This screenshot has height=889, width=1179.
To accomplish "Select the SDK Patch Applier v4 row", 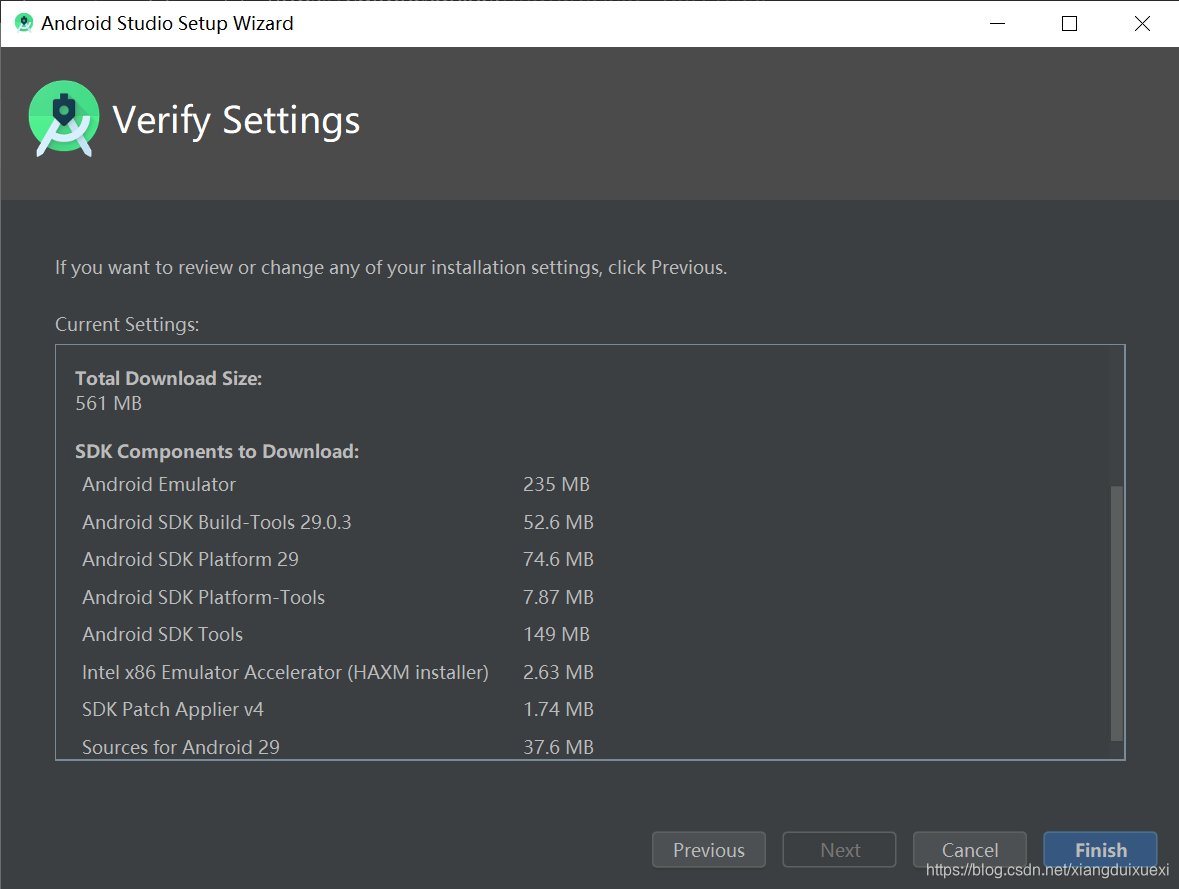I will [337, 709].
